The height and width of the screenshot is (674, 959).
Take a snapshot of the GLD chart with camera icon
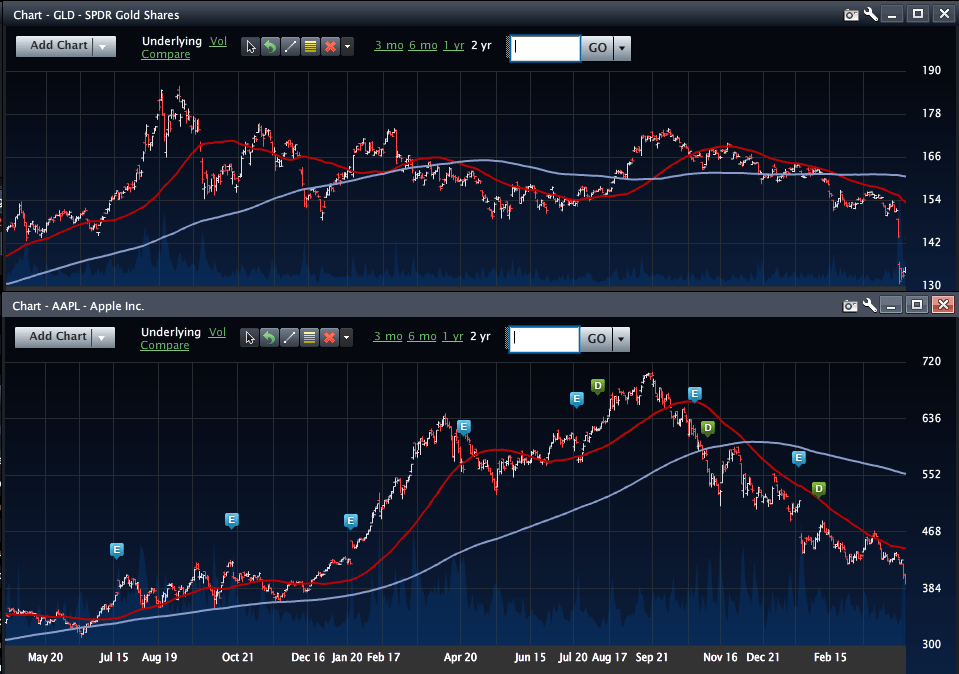click(x=851, y=14)
